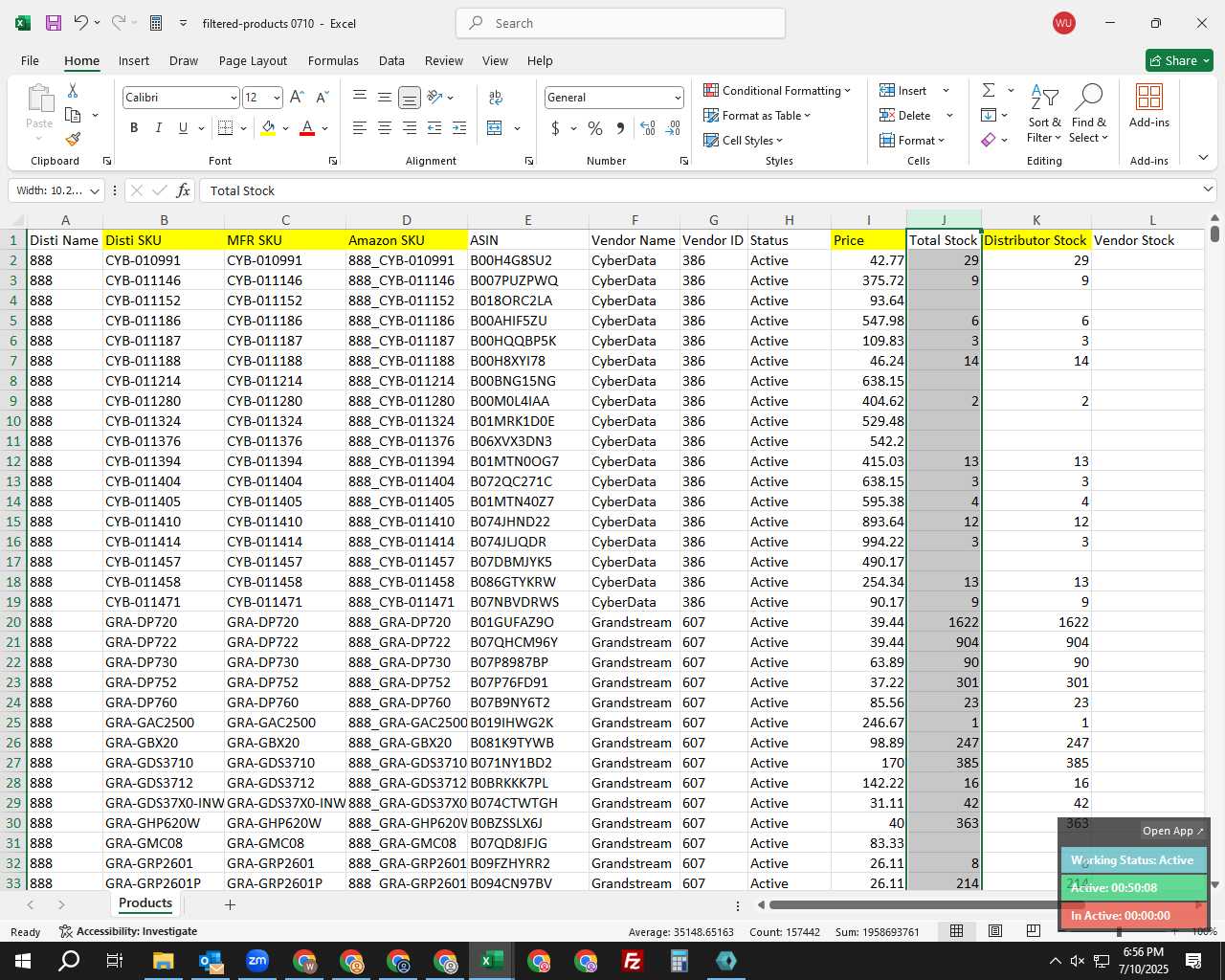The height and width of the screenshot is (980, 1225).
Task: Click the Clear eraser icon
Action: pyautogui.click(x=989, y=140)
